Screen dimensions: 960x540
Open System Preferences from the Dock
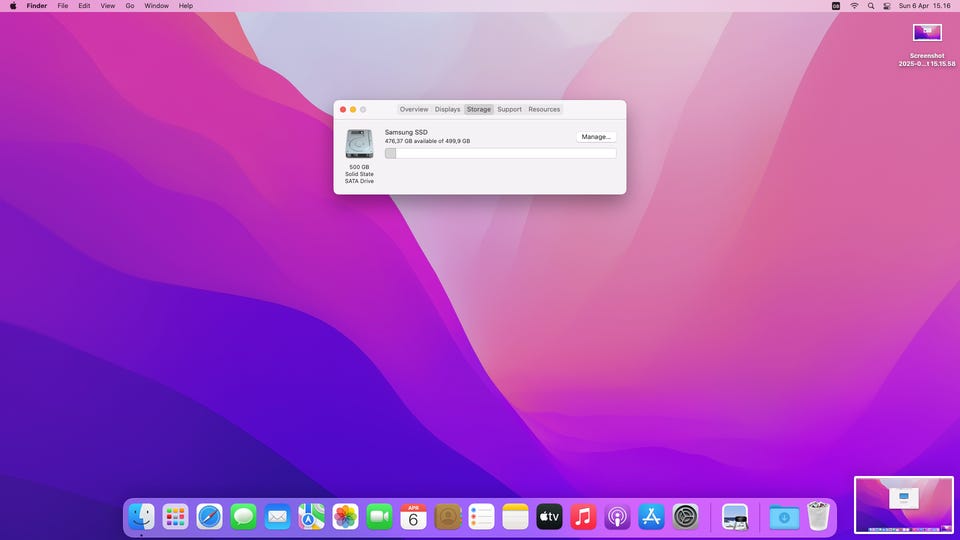tap(686, 517)
